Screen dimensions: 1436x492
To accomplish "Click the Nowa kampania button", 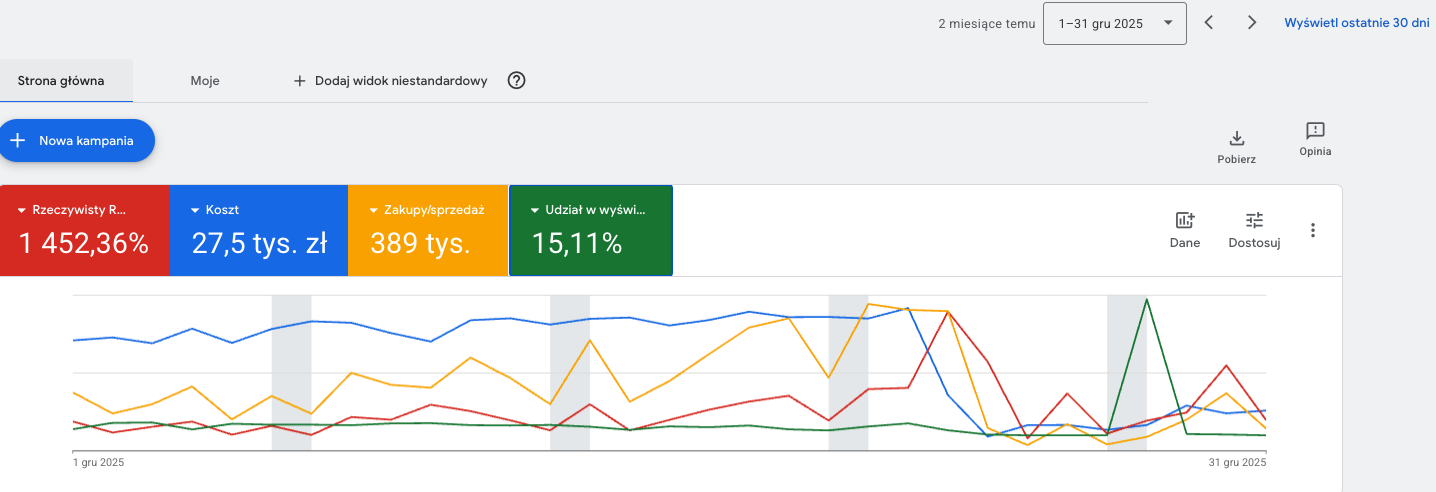I will (x=77, y=141).
